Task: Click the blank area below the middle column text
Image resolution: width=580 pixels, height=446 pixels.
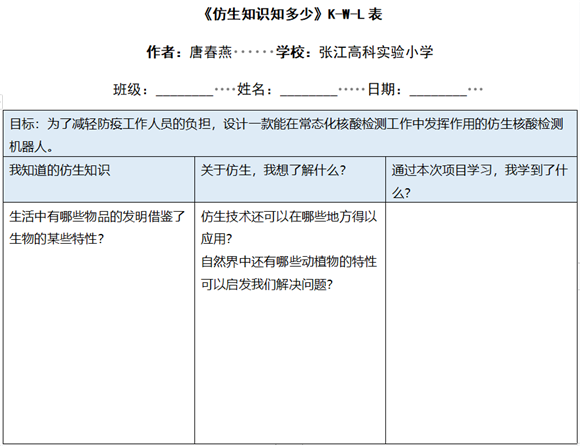Action: [x=290, y=368]
